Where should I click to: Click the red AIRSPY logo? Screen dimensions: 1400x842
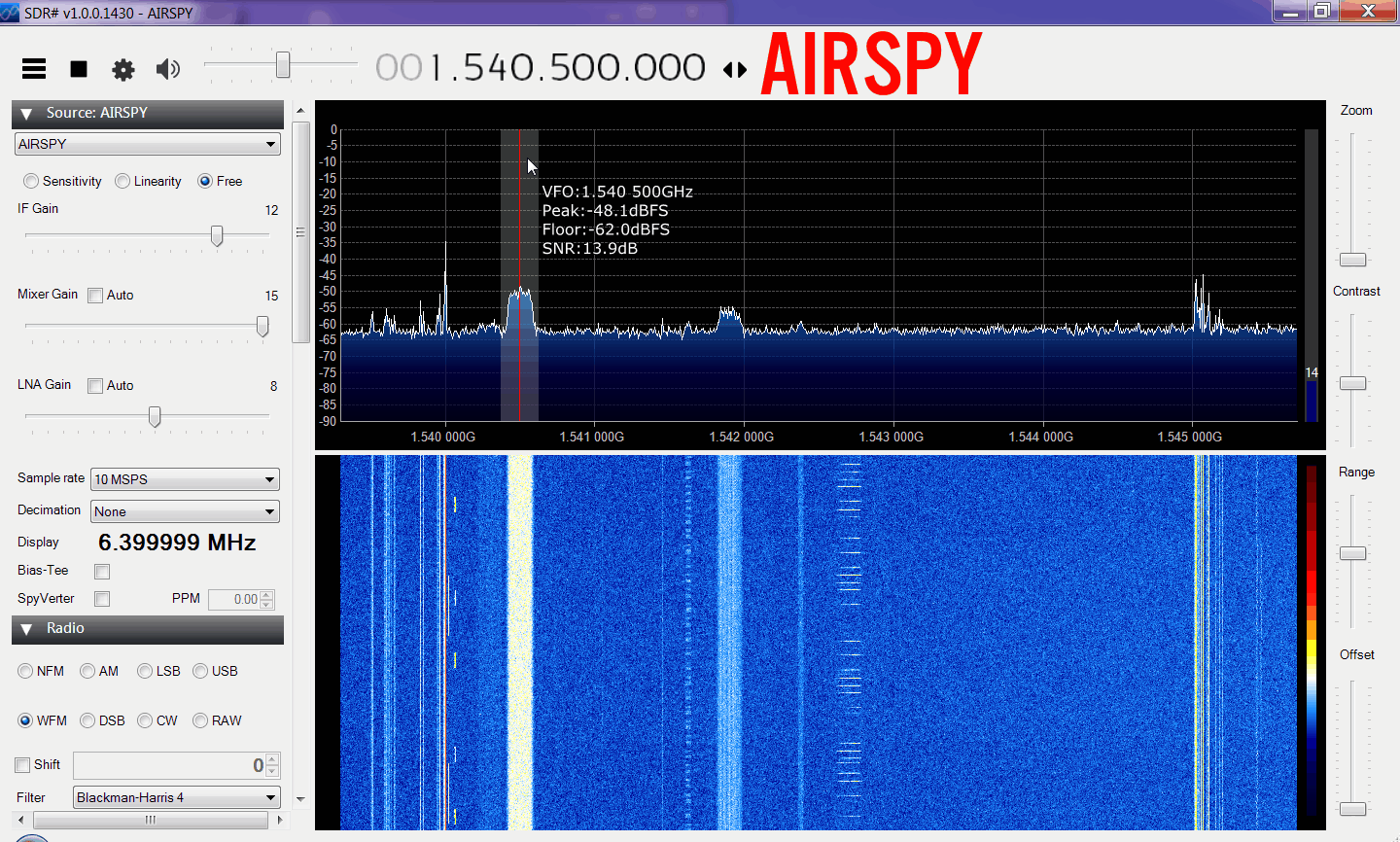[871, 65]
